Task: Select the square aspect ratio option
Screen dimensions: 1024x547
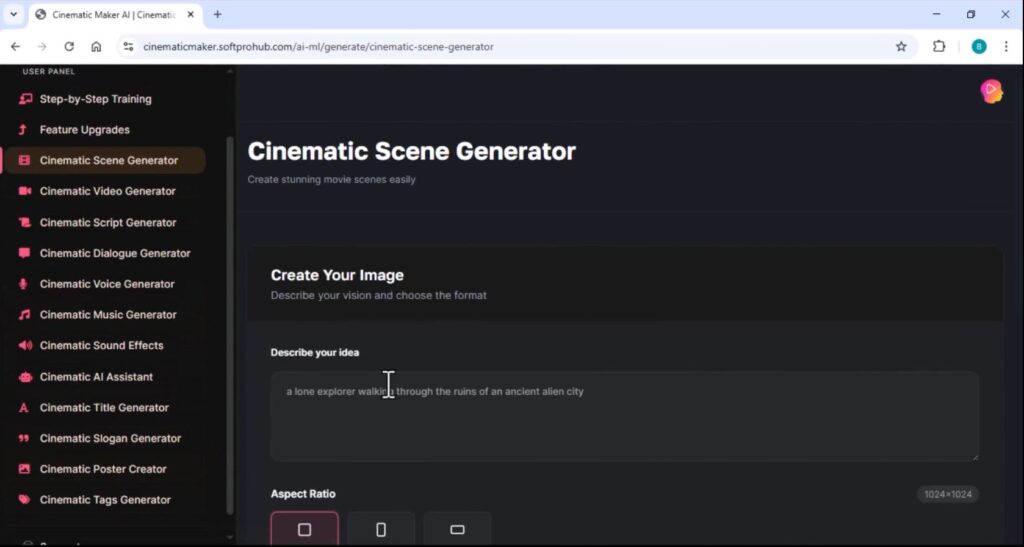Action: pyautogui.click(x=305, y=529)
